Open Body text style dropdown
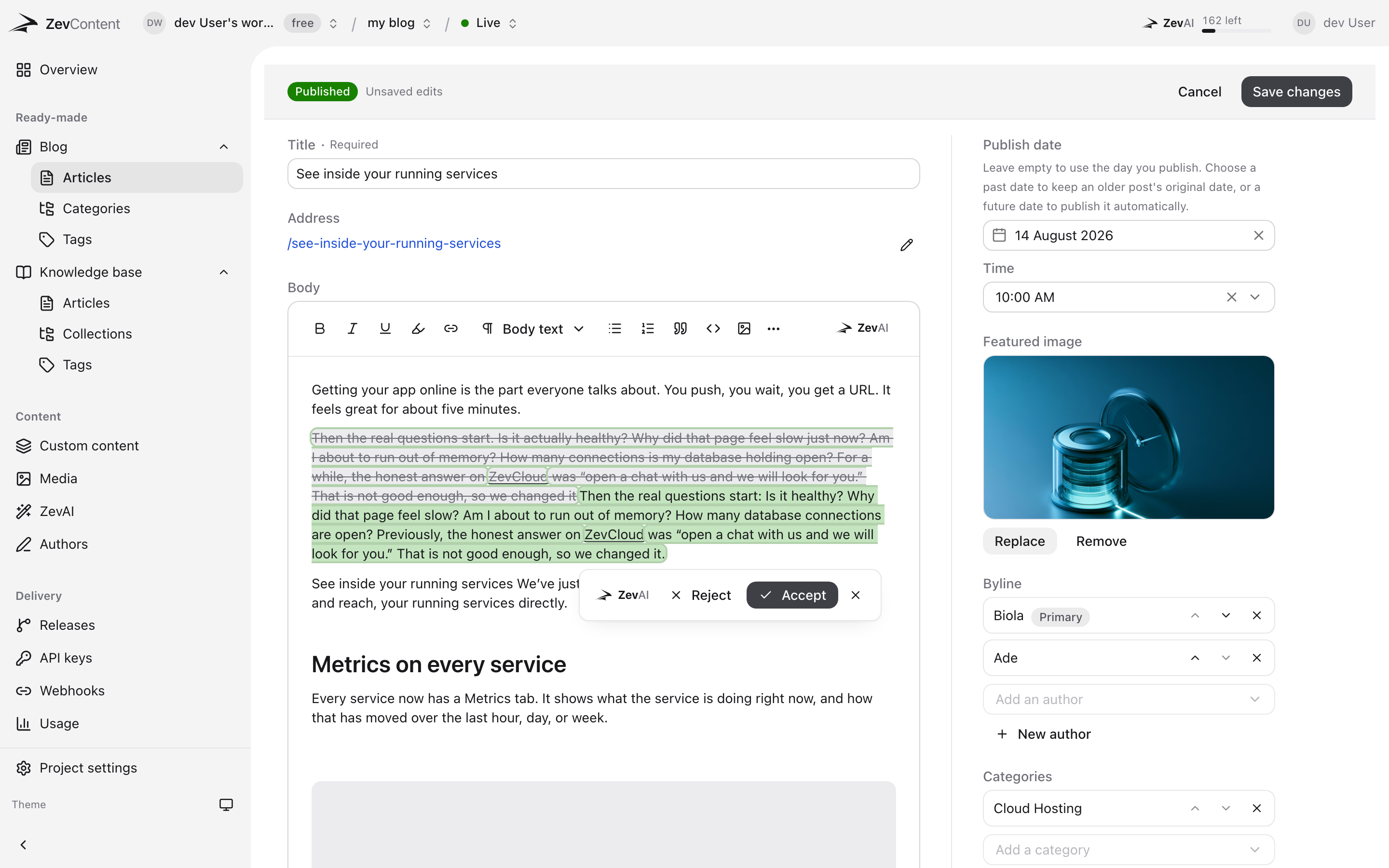The width and height of the screenshot is (1389, 868). tap(533, 328)
